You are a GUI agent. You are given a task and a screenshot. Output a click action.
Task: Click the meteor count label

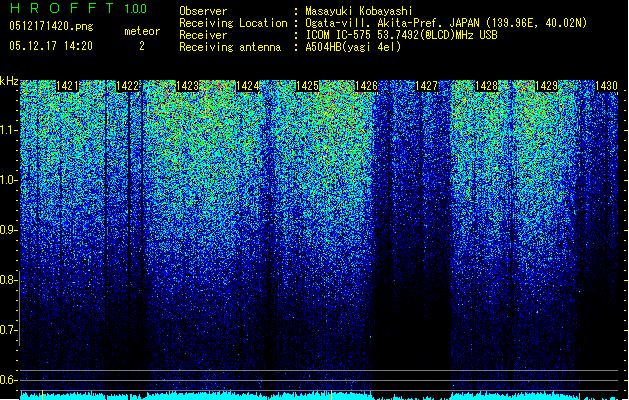142,31
